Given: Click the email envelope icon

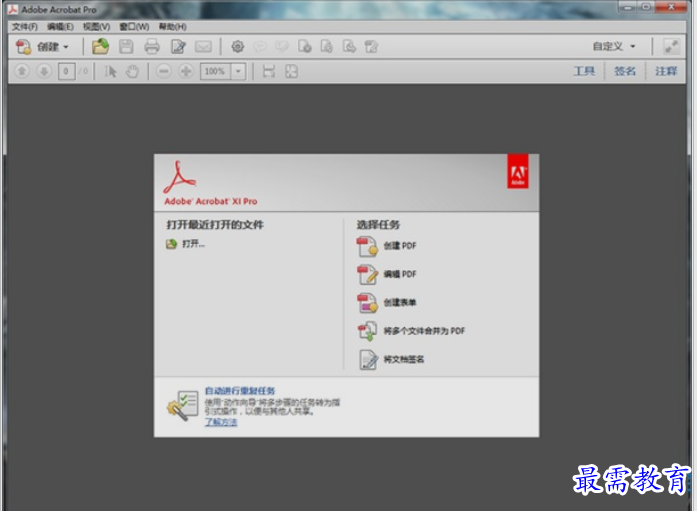Looking at the screenshot, I should click(x=204, y=46).
